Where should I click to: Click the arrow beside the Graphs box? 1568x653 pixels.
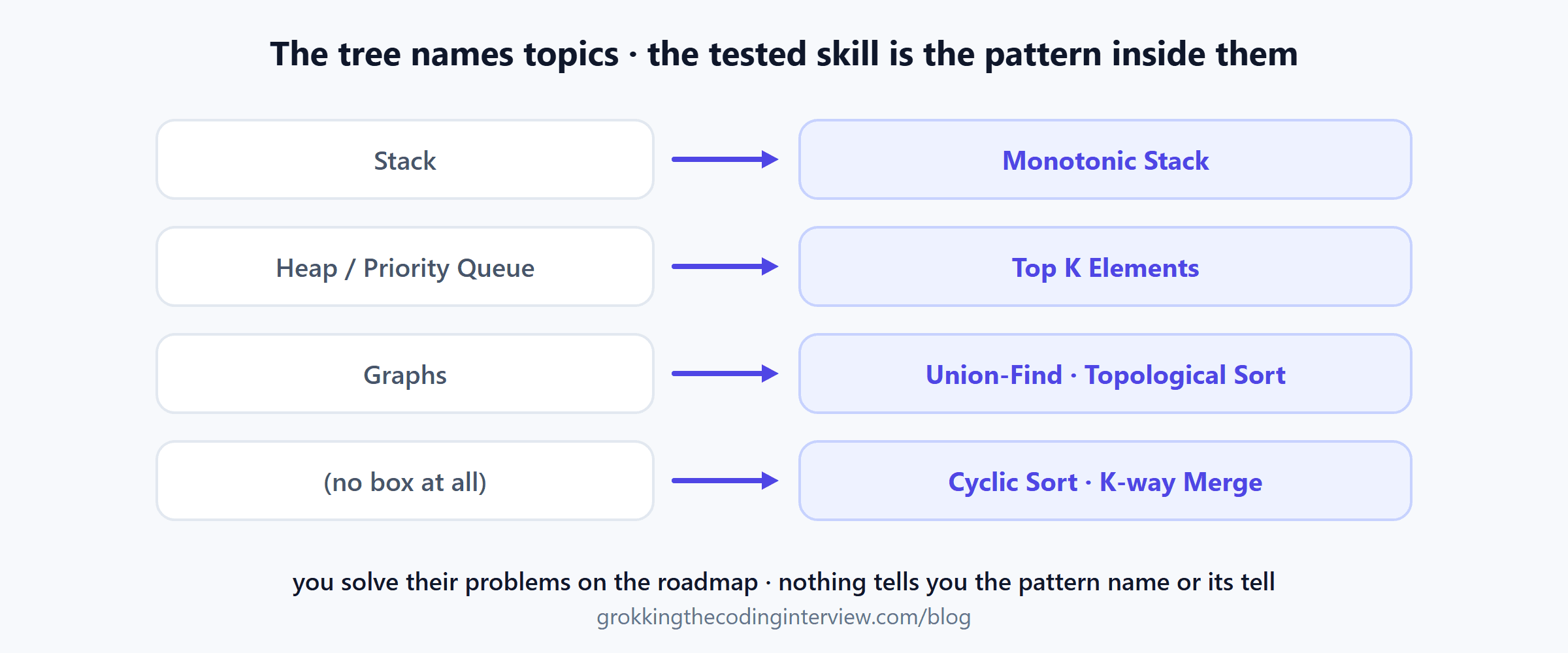click(725, 374)
